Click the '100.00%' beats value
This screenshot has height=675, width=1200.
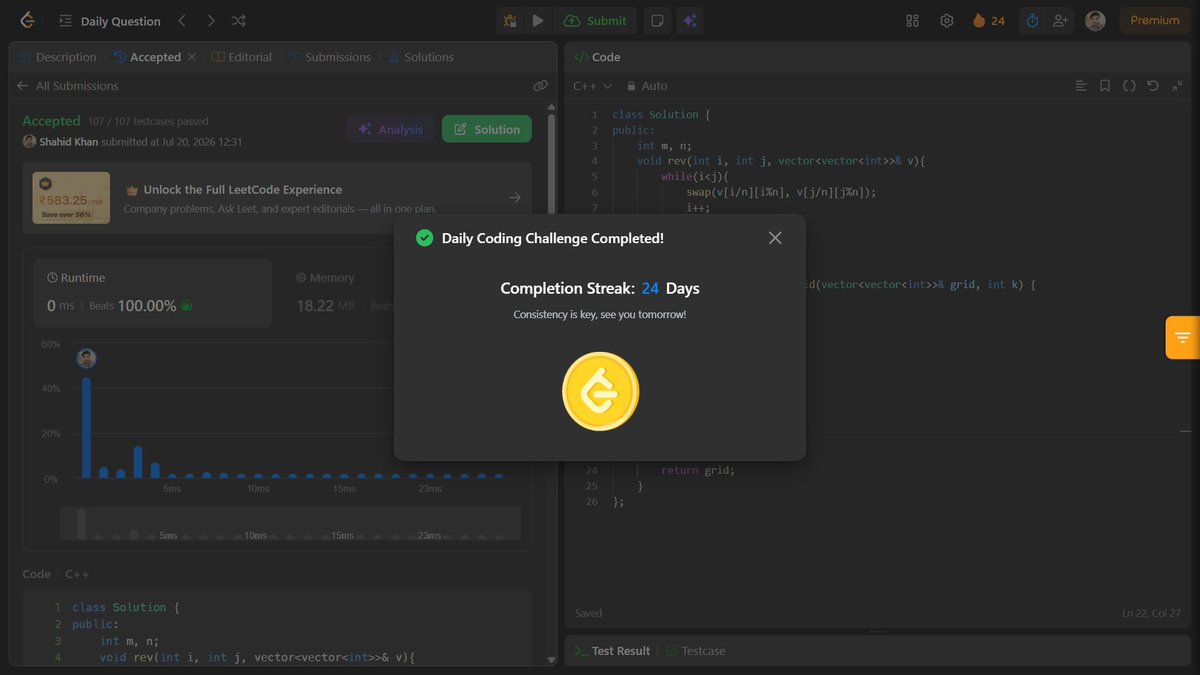(147, 306)
